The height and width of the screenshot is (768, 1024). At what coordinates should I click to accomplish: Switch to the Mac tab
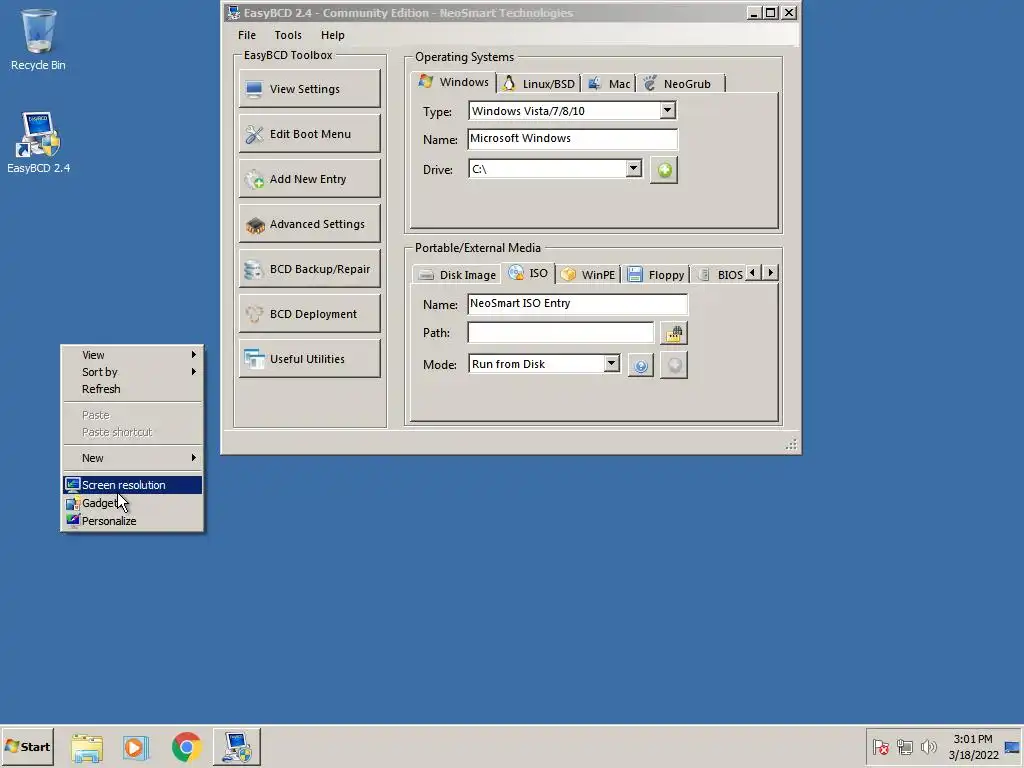tap(609, 84)
